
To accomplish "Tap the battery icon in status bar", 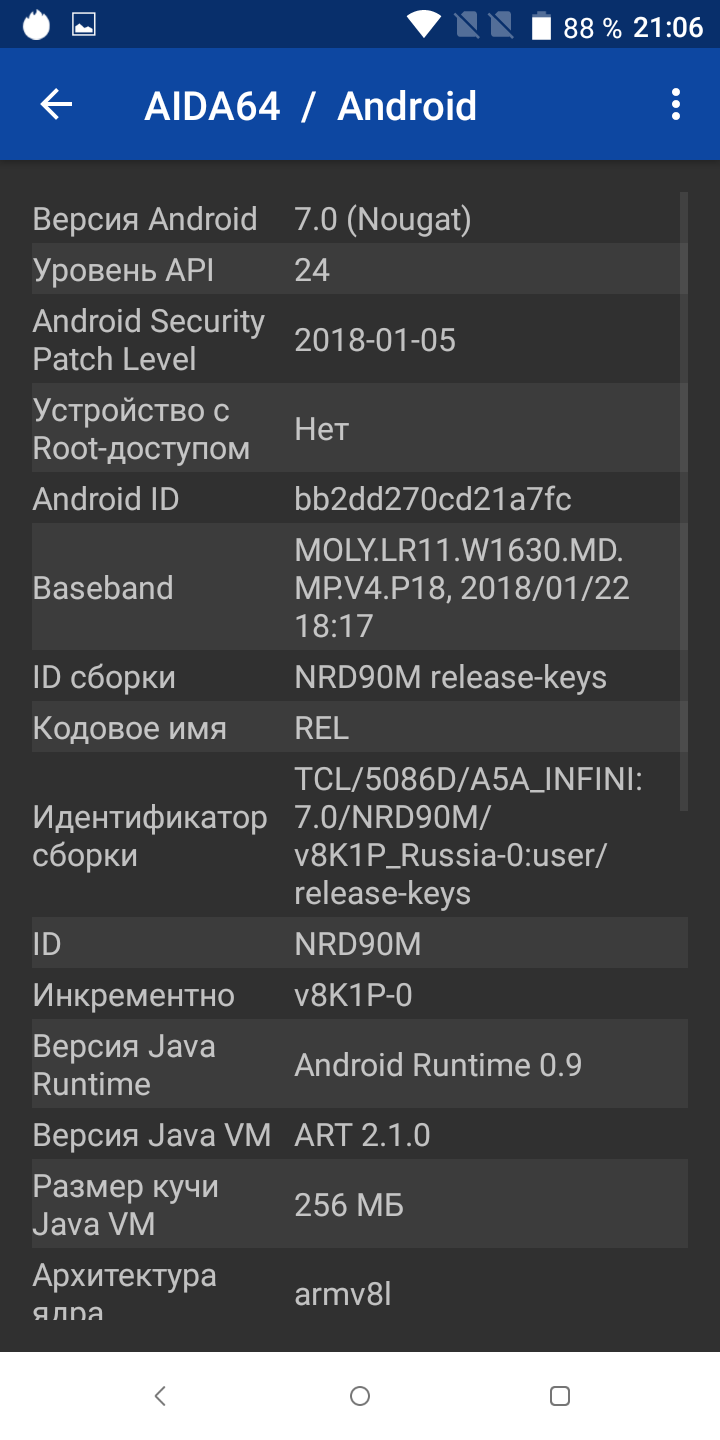I will pos(541,26).
